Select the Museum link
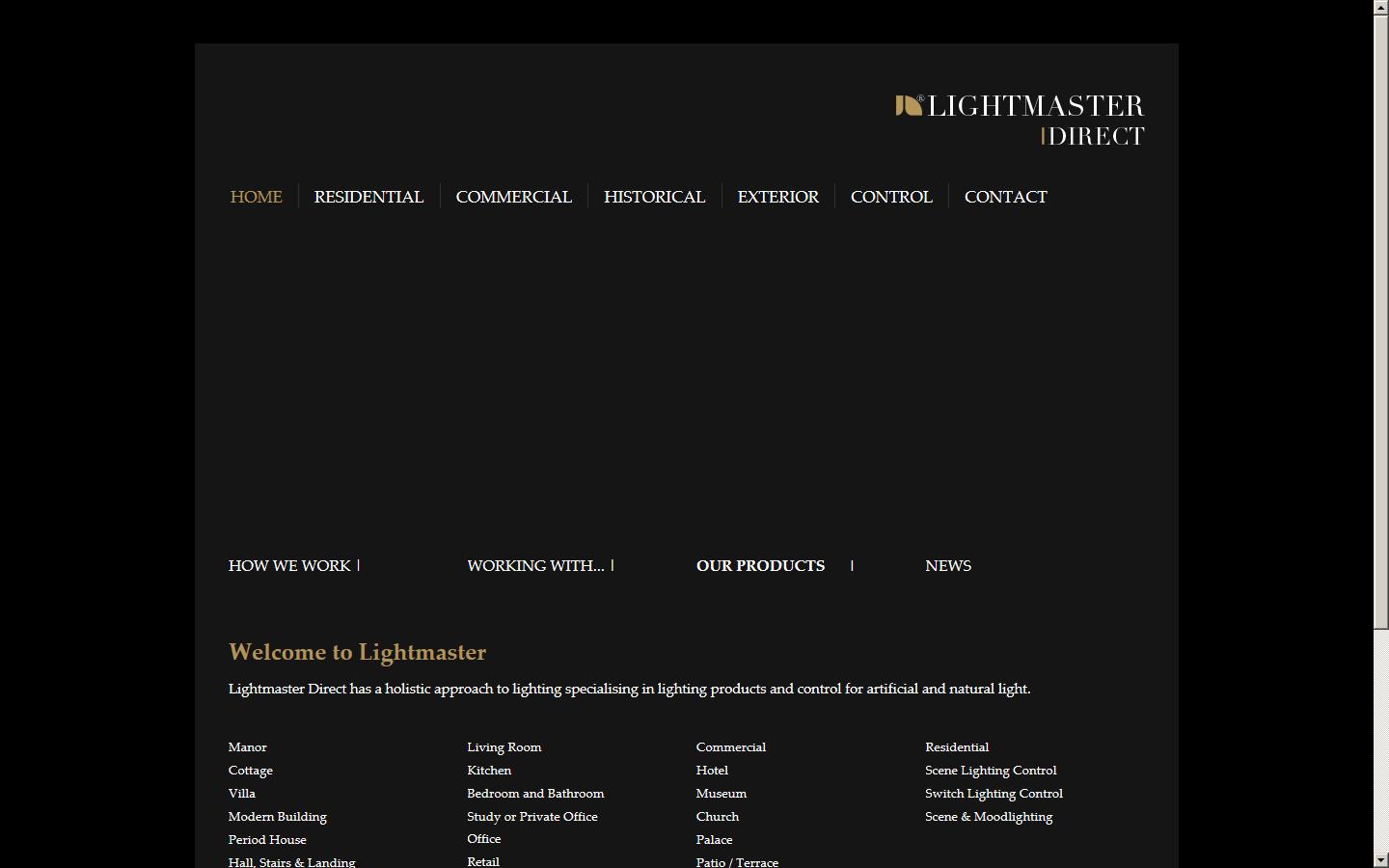 [721, 793]
